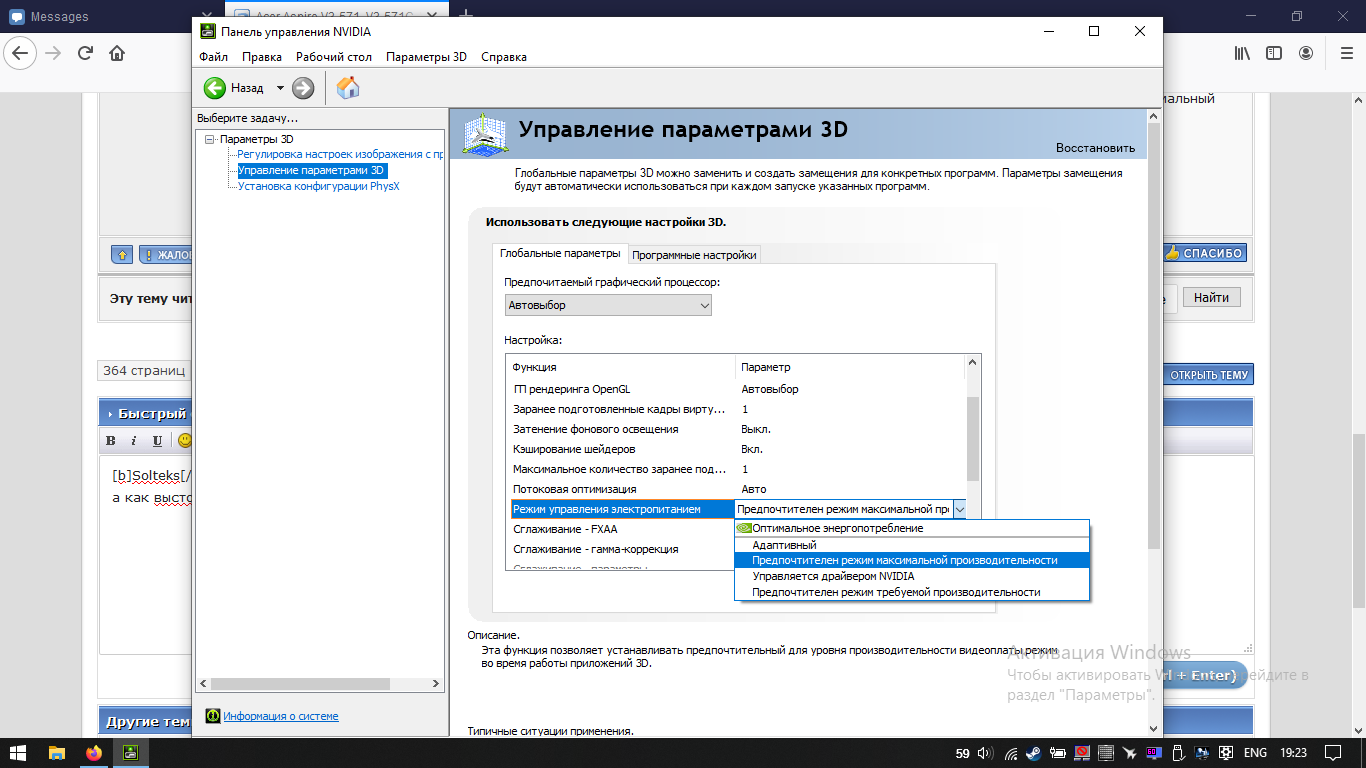Open the volume control in tray

(985, 753)
